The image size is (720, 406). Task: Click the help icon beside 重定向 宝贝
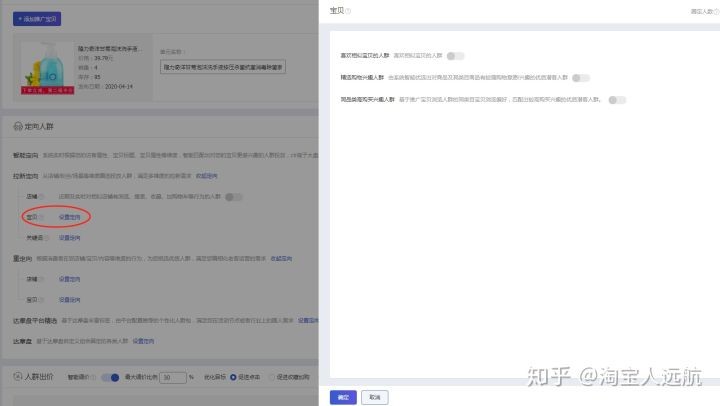(x=41, y=300)
